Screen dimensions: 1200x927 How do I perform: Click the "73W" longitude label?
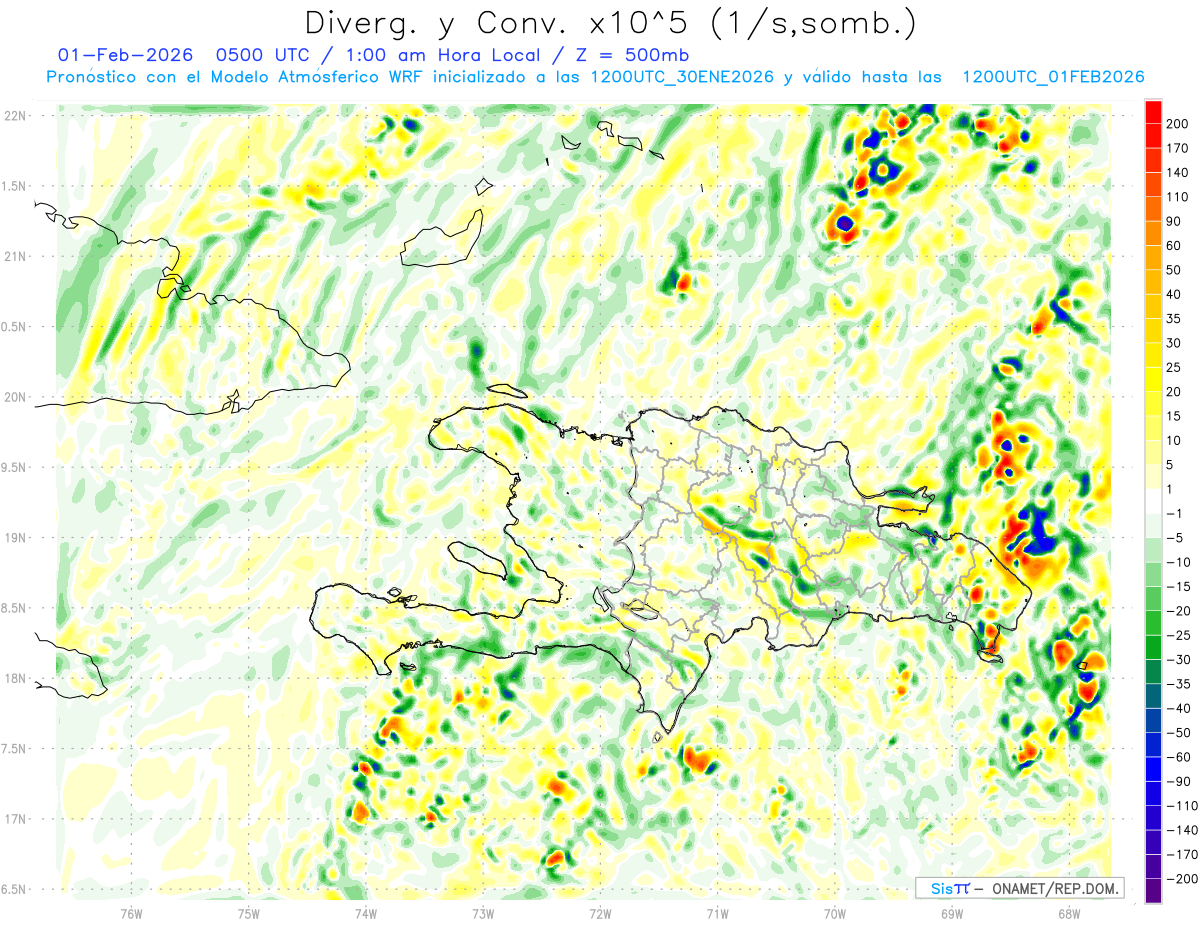tap(483, 914)
